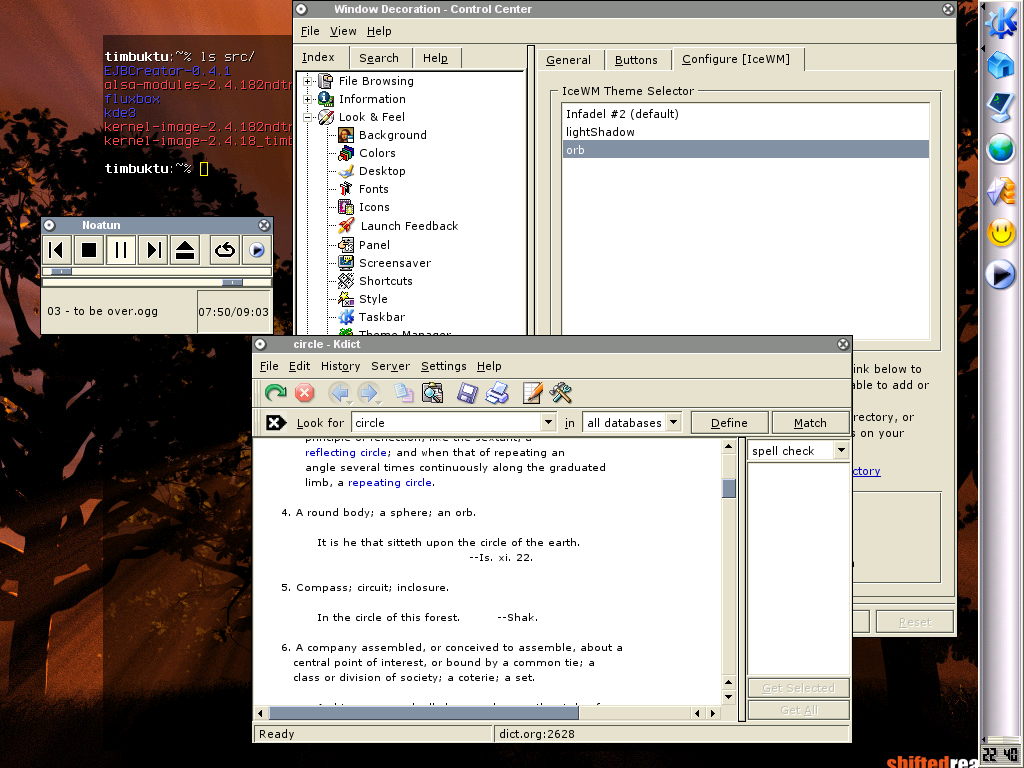Pause the song in Noatun

[x=121, y=250]
